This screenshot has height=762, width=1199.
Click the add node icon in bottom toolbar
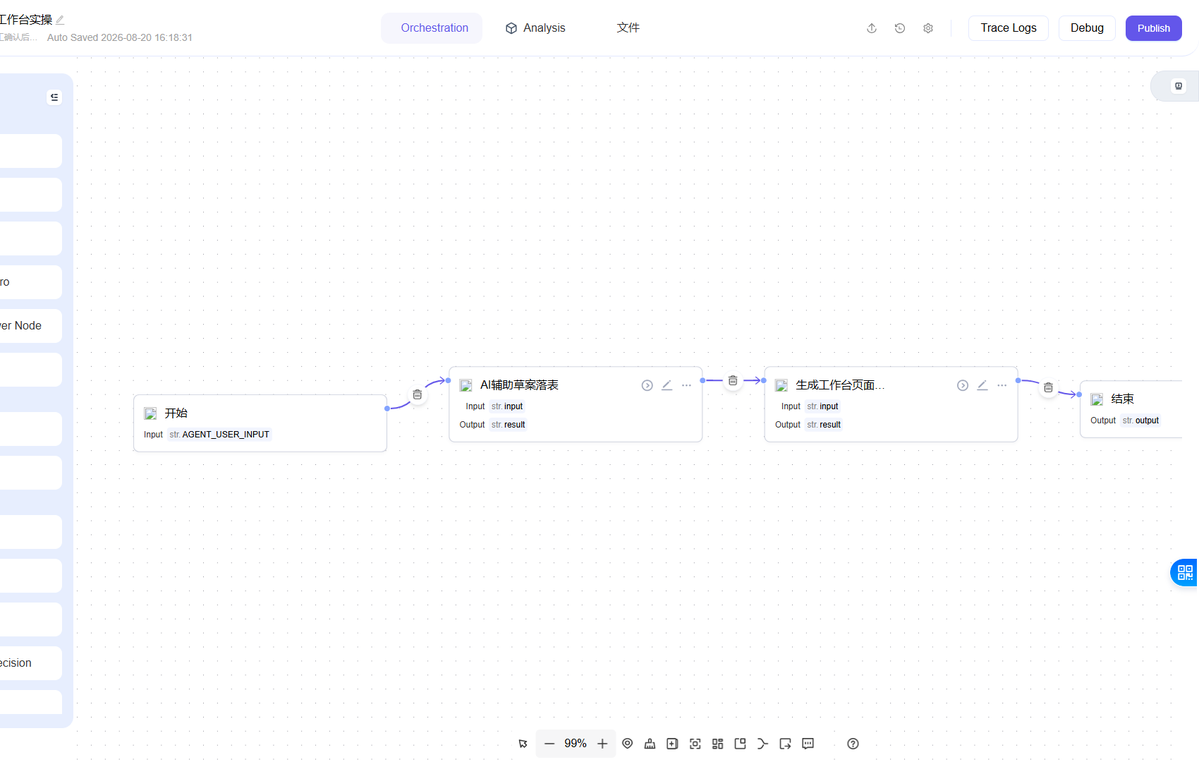pyautogui.click(x=672, y=744)
